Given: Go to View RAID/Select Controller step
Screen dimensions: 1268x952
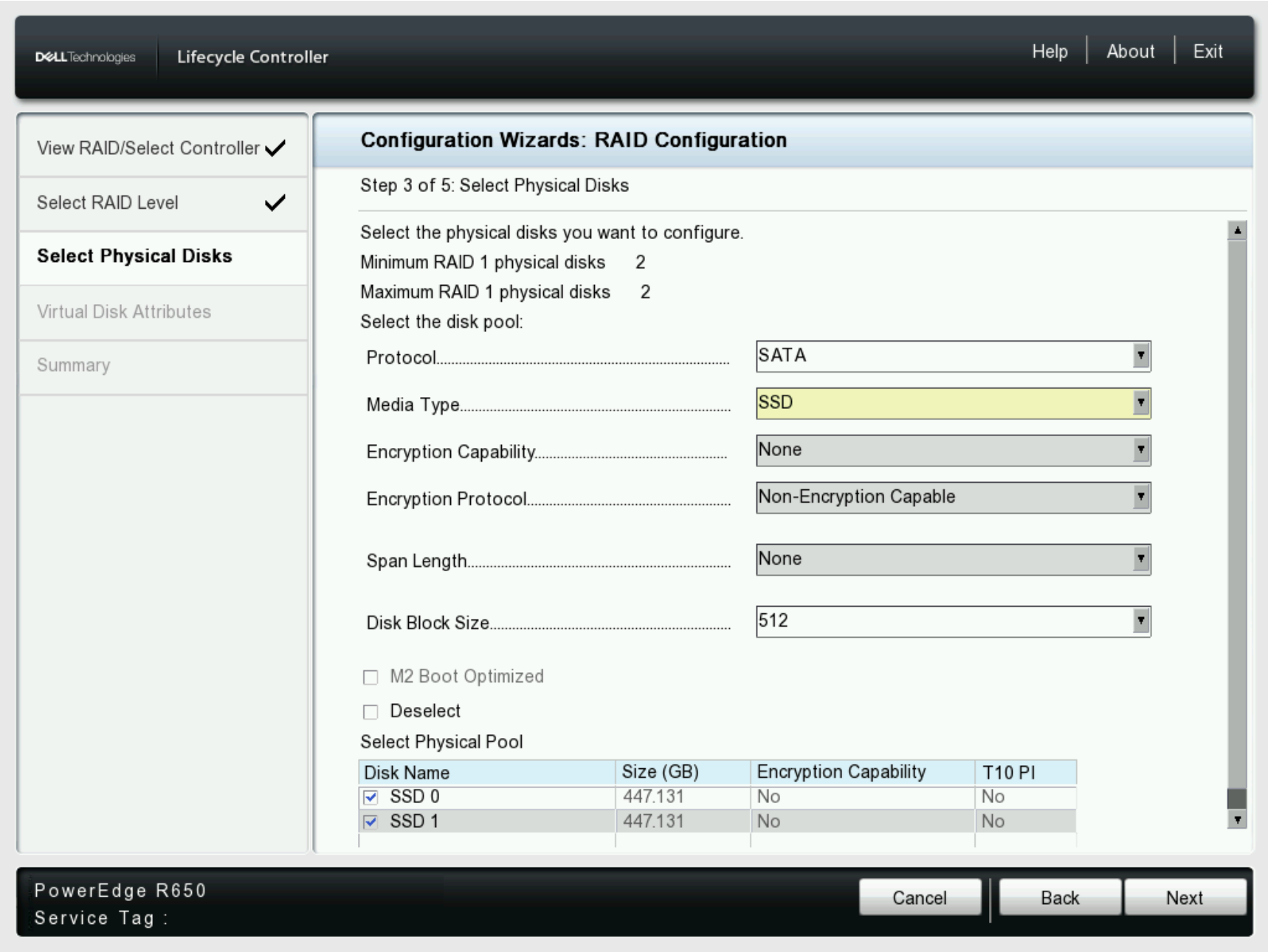Looking at the screenshot, I should point(148,148).
